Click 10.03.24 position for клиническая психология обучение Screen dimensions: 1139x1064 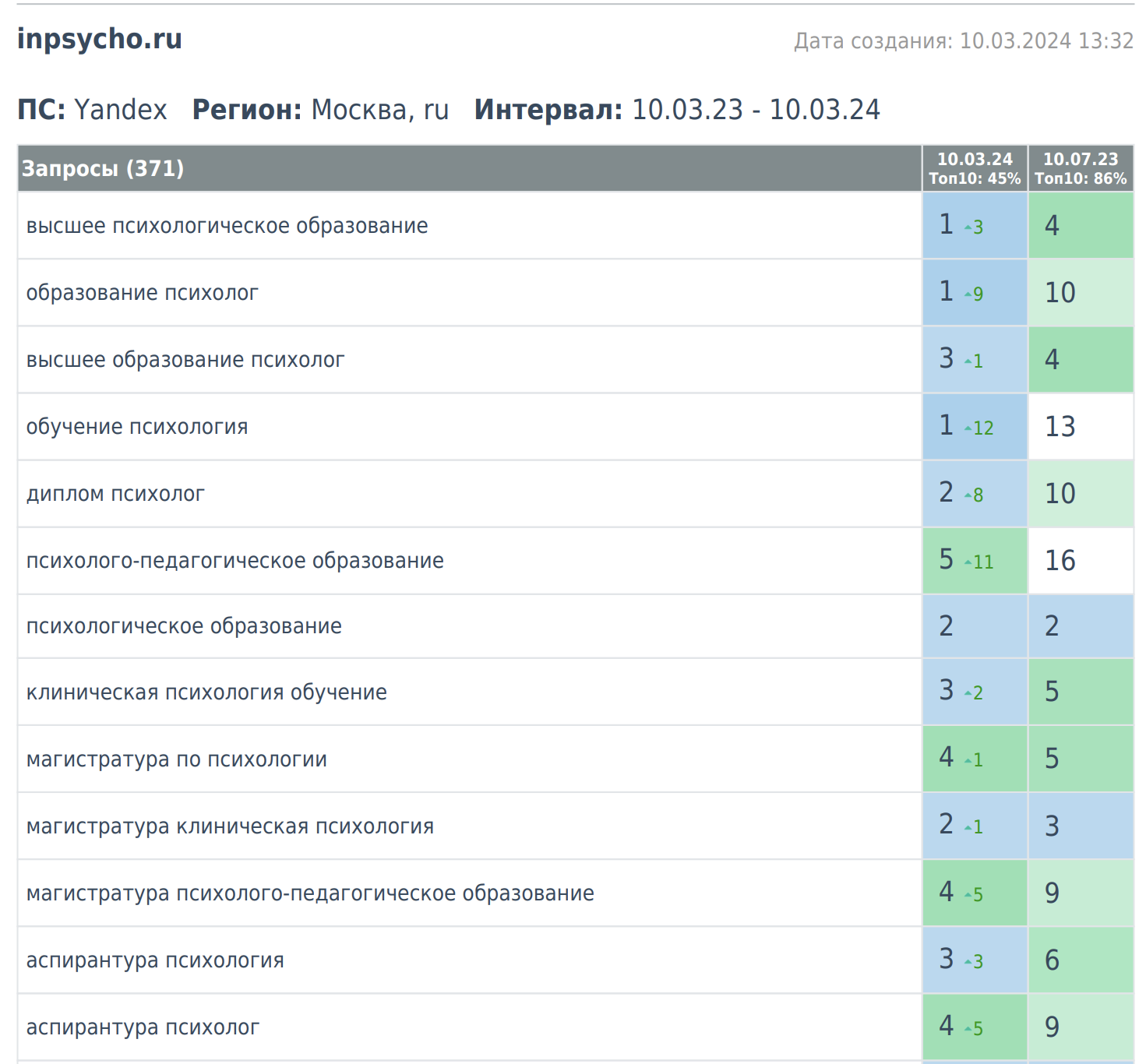pyautogui.click(x=975, y=692)
